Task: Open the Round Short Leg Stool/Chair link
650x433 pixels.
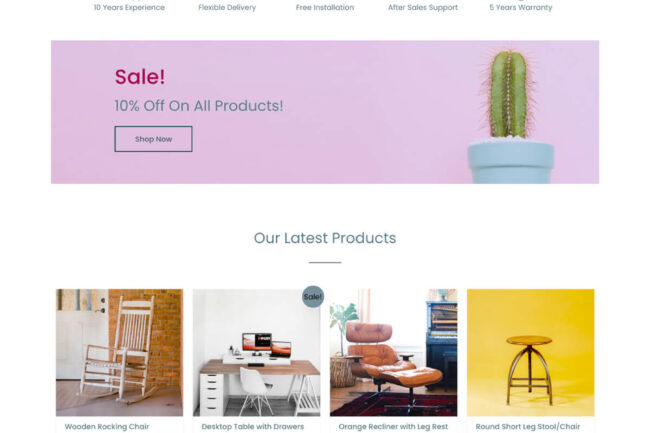Action: 528,426
